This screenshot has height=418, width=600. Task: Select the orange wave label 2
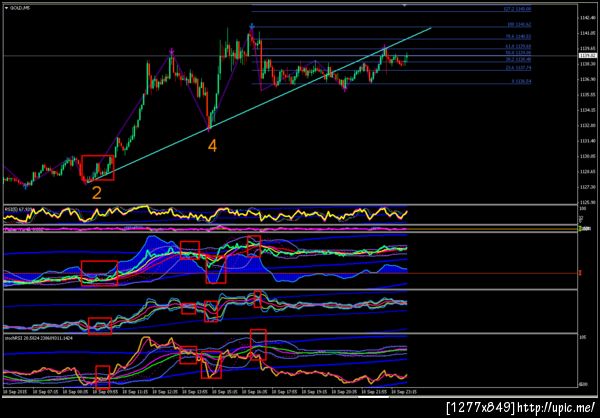point(96,193)
